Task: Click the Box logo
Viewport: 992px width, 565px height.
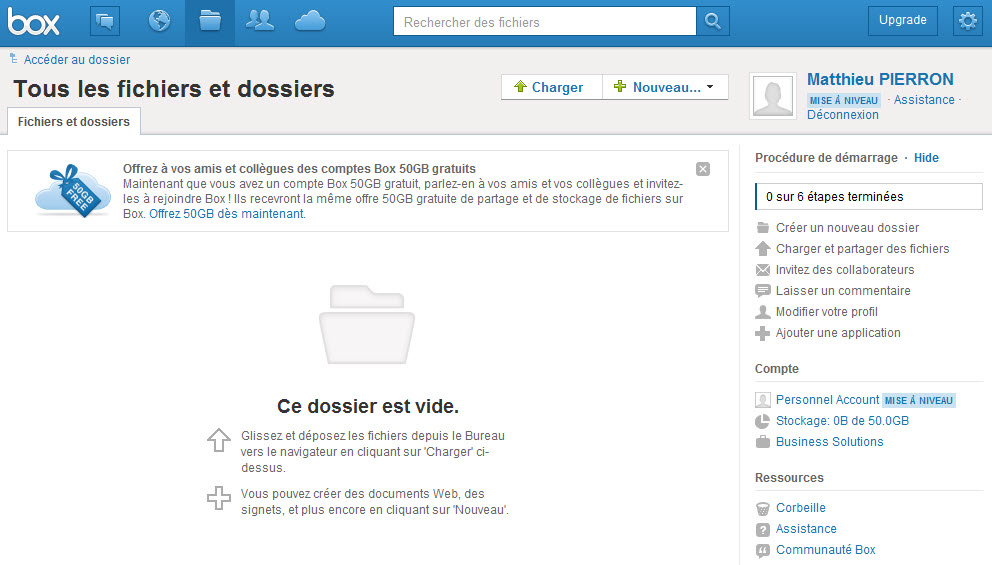Action: coord(34,22)
